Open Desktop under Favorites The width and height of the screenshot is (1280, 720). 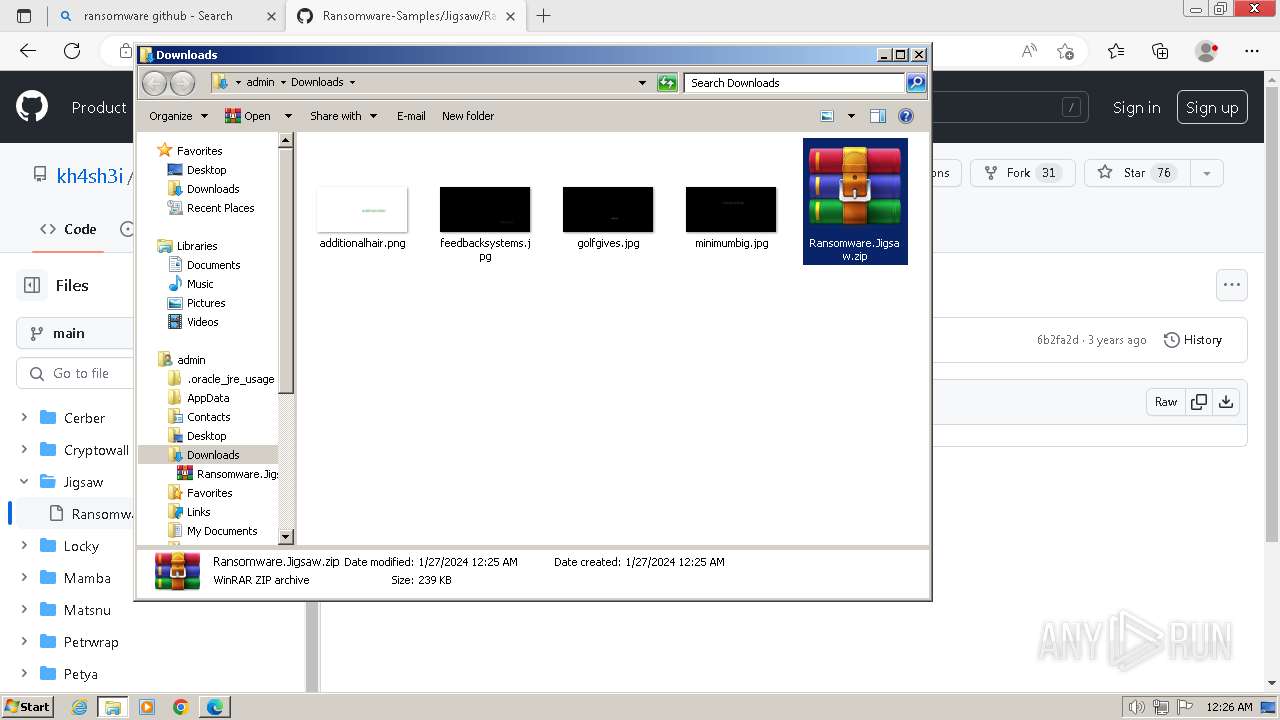tap(206, 170)
